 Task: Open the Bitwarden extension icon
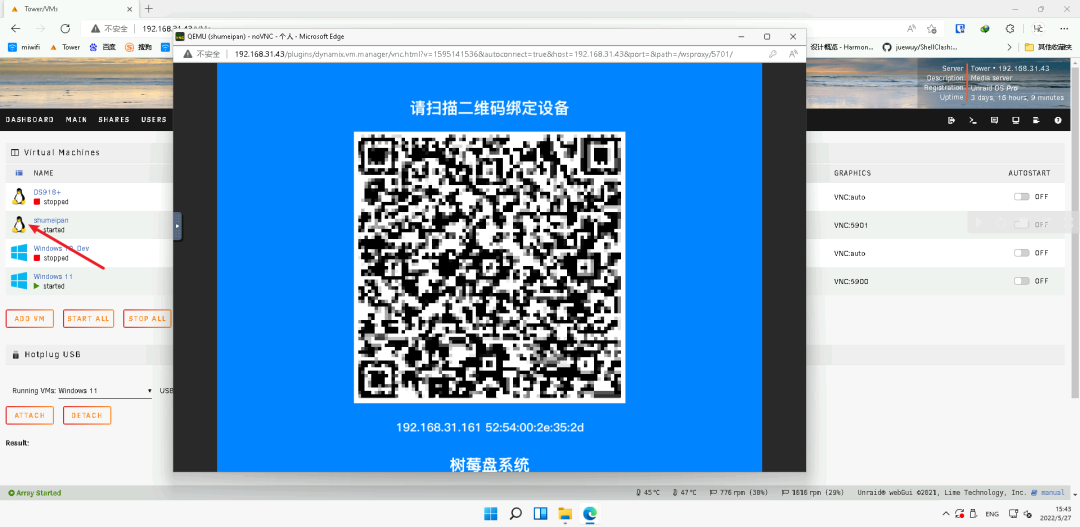click(x=959, y=29)
